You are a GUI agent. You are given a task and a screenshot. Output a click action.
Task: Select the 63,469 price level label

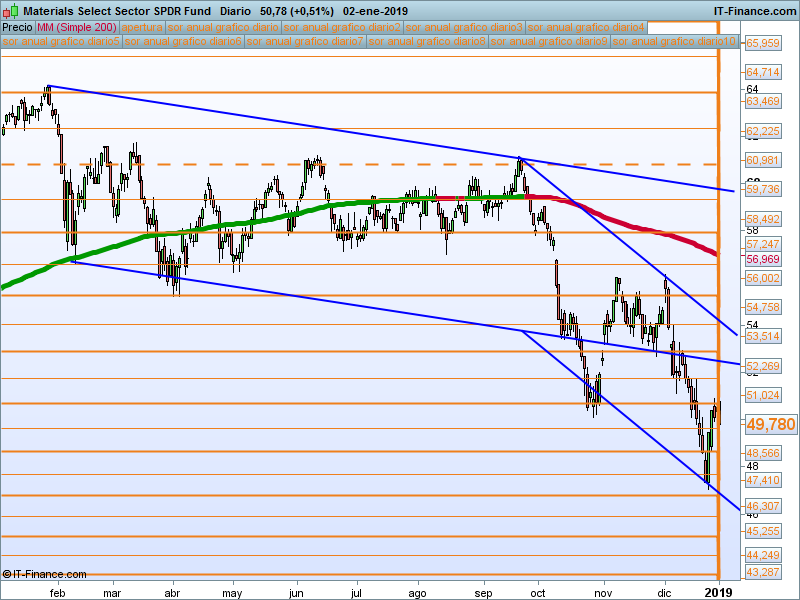[763, 101]
